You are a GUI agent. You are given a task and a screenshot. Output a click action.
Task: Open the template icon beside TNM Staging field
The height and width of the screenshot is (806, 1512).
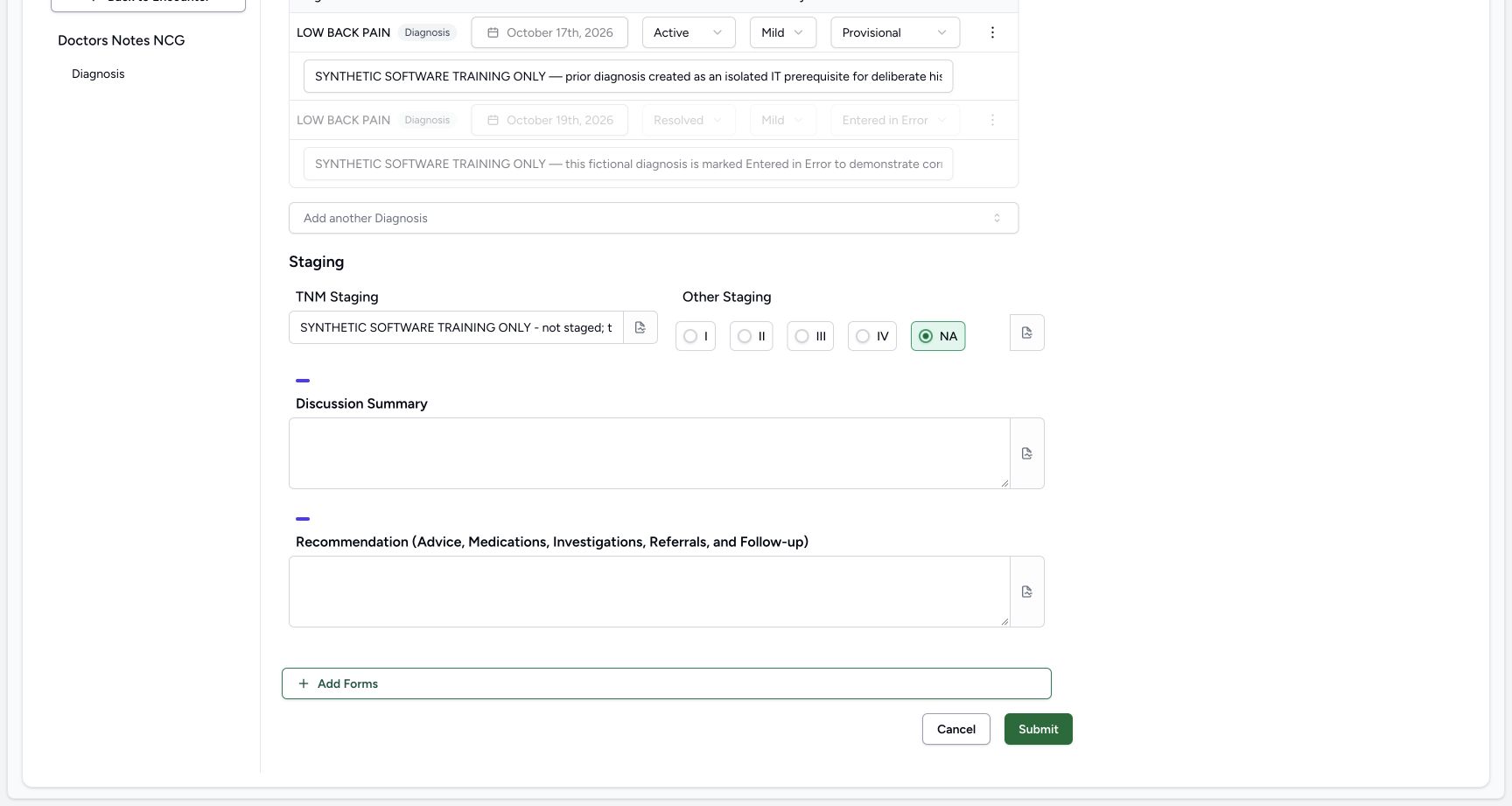coord(640,327)
